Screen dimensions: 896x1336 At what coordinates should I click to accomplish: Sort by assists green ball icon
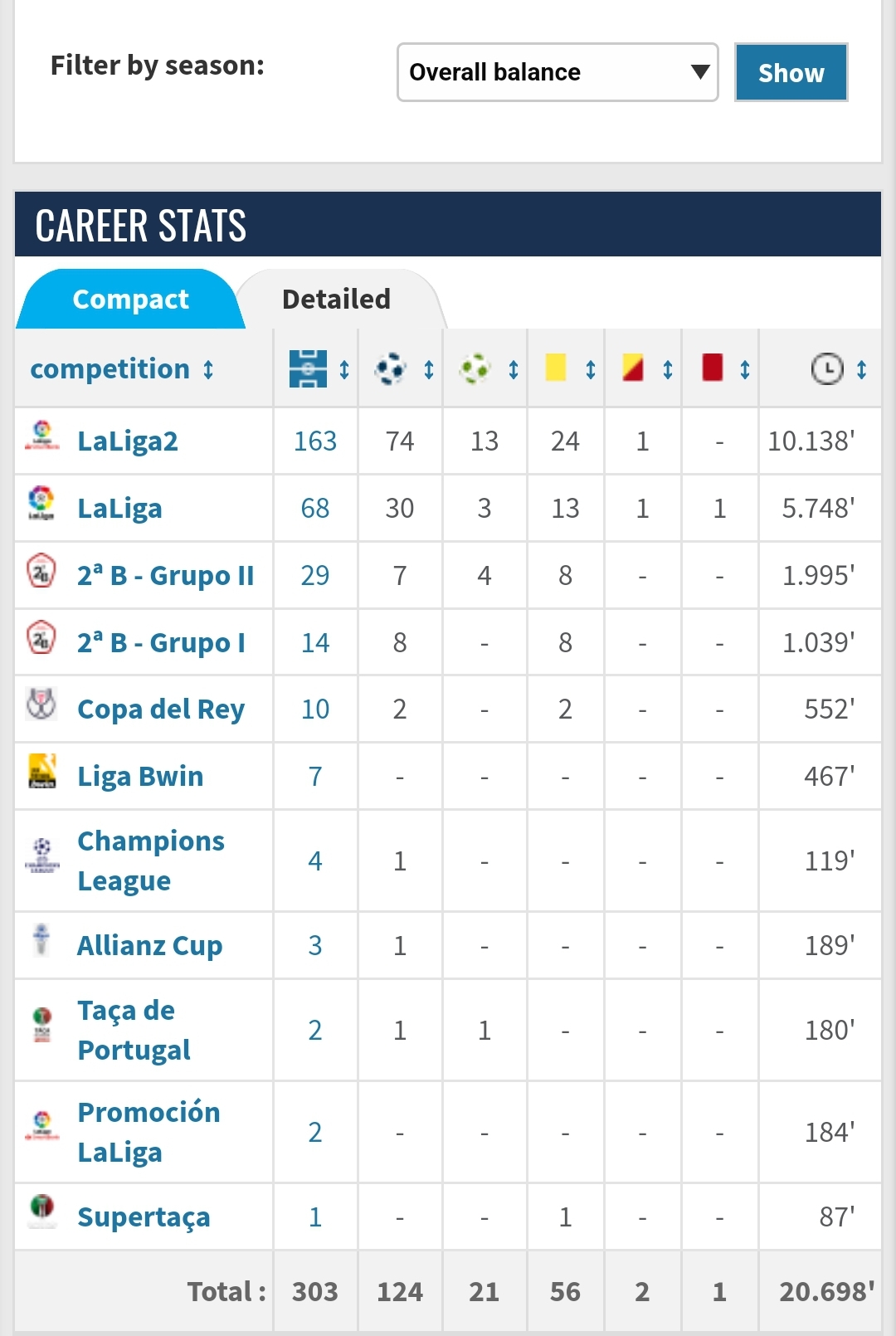[475, 368]
